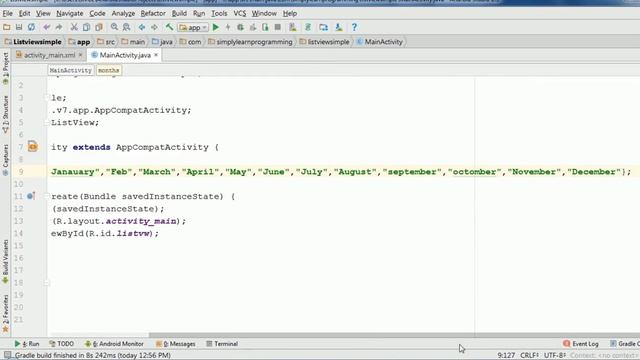Click the Copy toolbar icon
Screen dimensions: 640x360
86,27
